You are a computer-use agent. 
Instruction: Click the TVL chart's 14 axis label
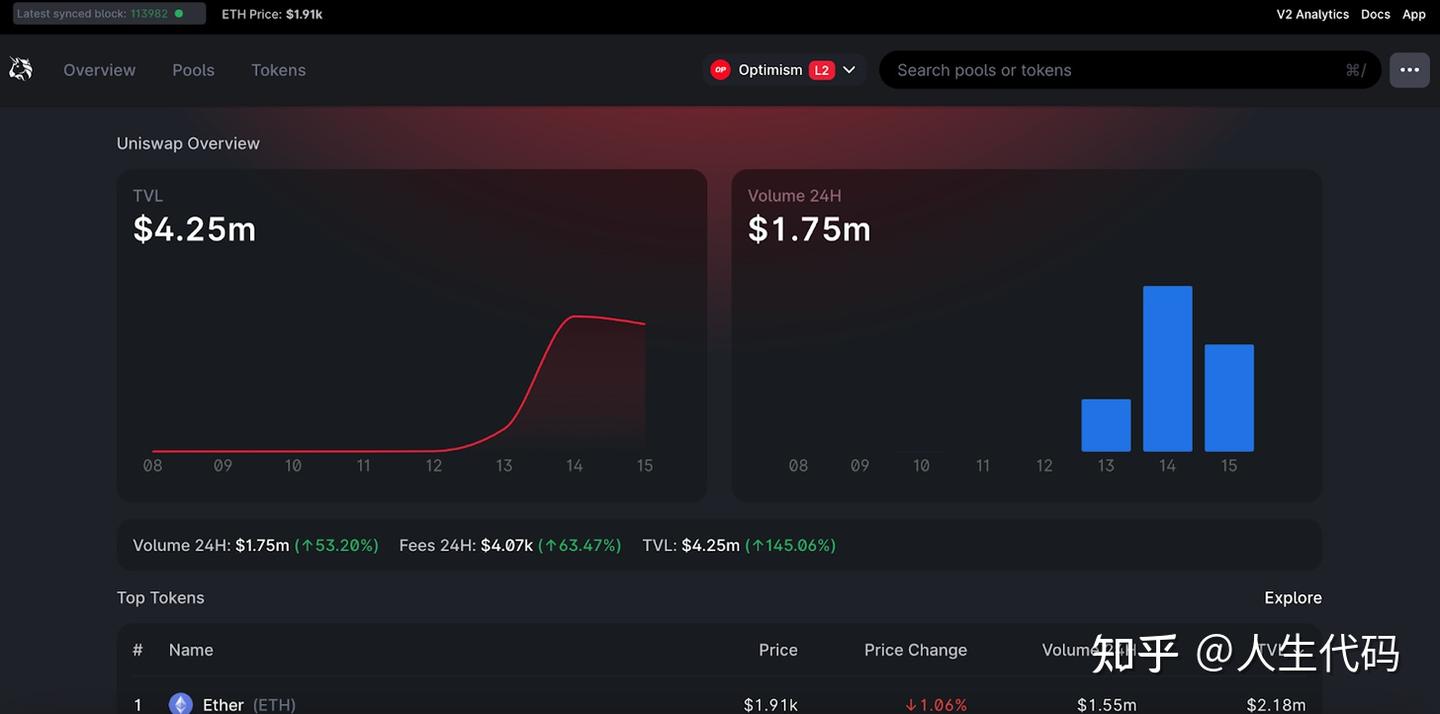coord(574,465)
